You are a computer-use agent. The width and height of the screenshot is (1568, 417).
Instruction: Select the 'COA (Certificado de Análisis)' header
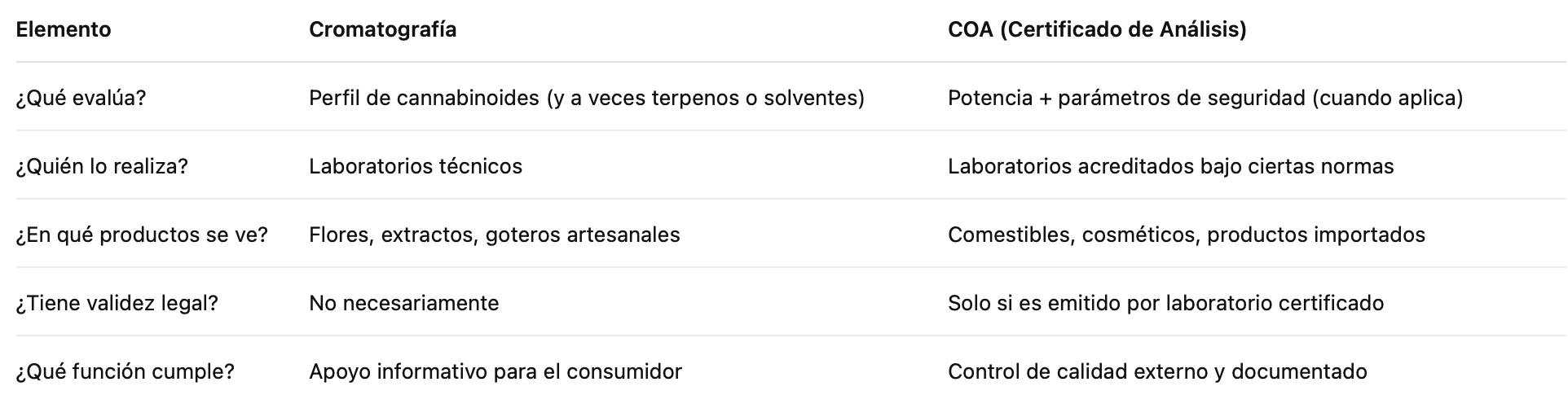tap(1097, 29)
